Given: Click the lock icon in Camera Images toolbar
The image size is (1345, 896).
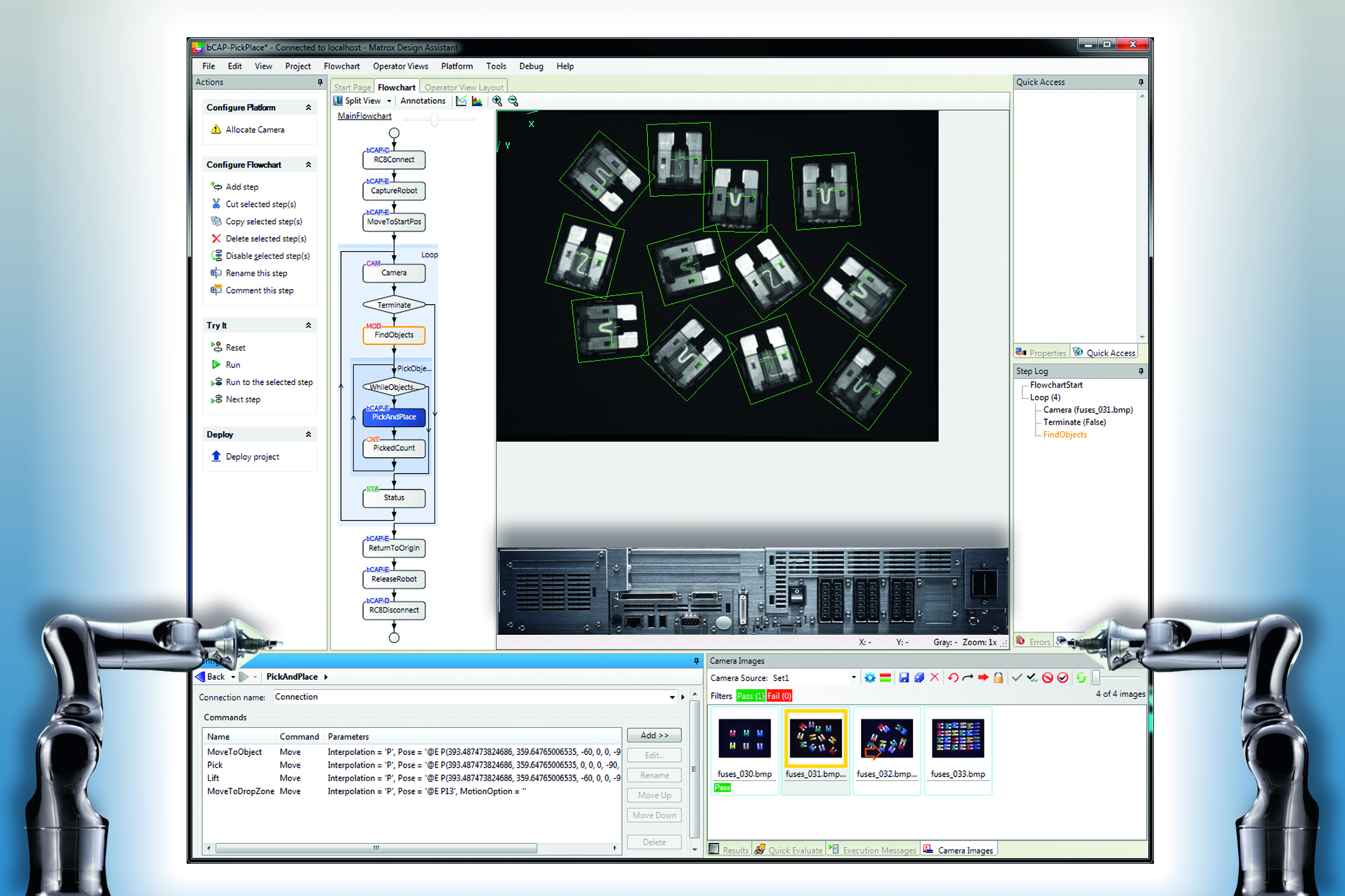Looking at the screenshot, I should tap(998, 678).
